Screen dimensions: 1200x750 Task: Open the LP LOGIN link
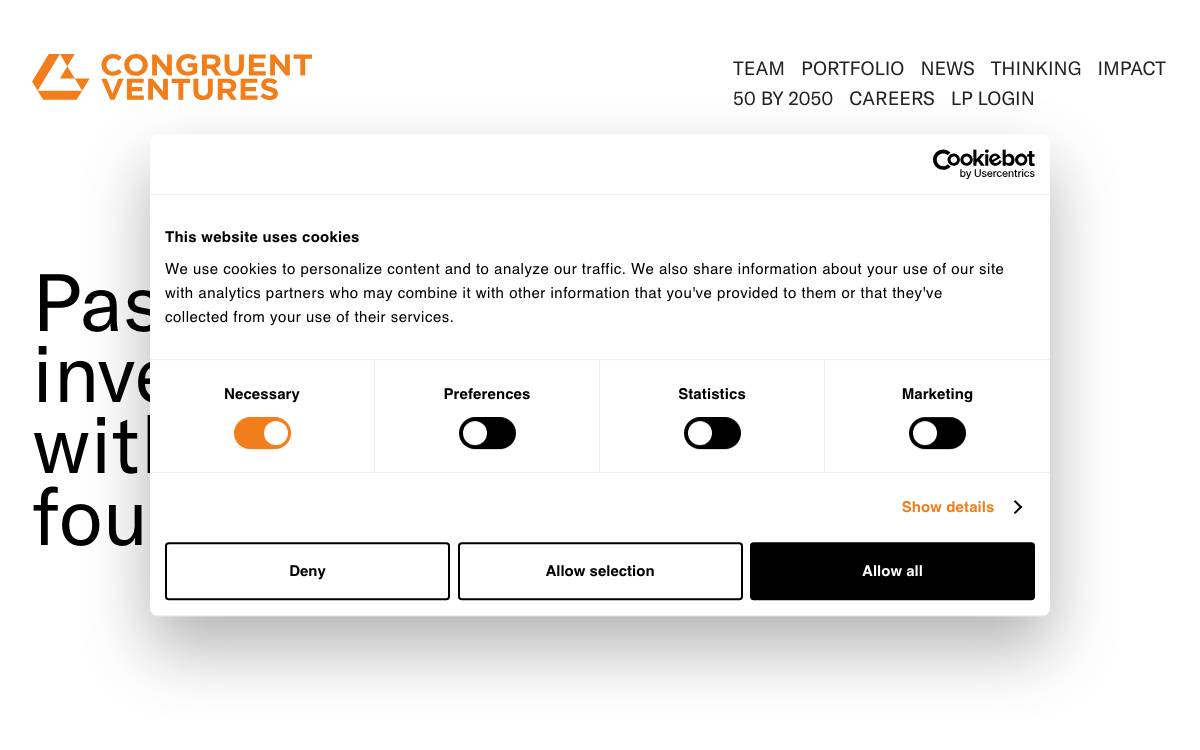coord(993,99)
